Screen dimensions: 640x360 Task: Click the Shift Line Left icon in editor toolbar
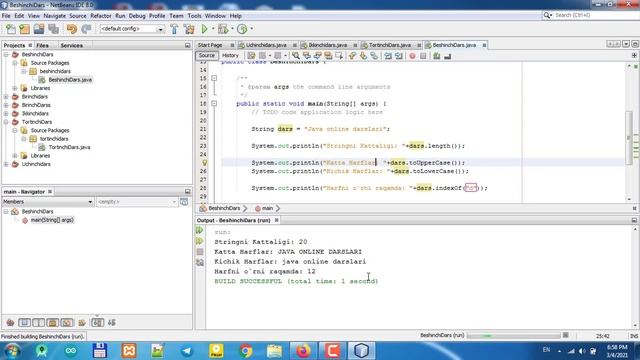pos(388,56)
